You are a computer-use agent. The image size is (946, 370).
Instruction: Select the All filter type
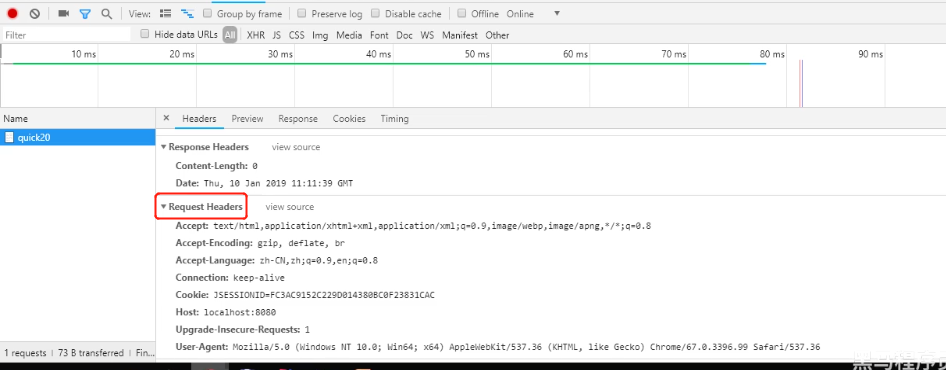[x=230, y=35]
